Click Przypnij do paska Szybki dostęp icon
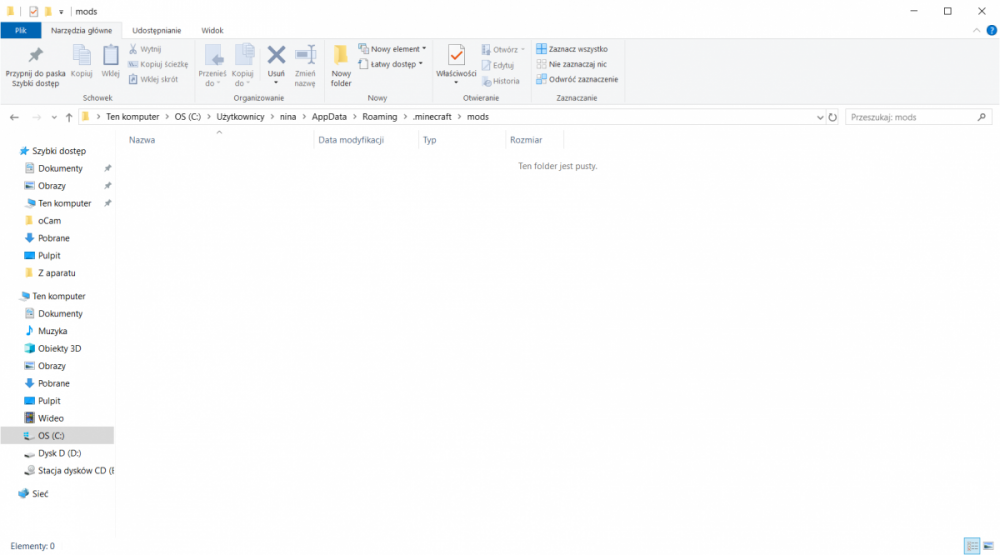Screen dimensions: 1000x555 tap(35, 56)
